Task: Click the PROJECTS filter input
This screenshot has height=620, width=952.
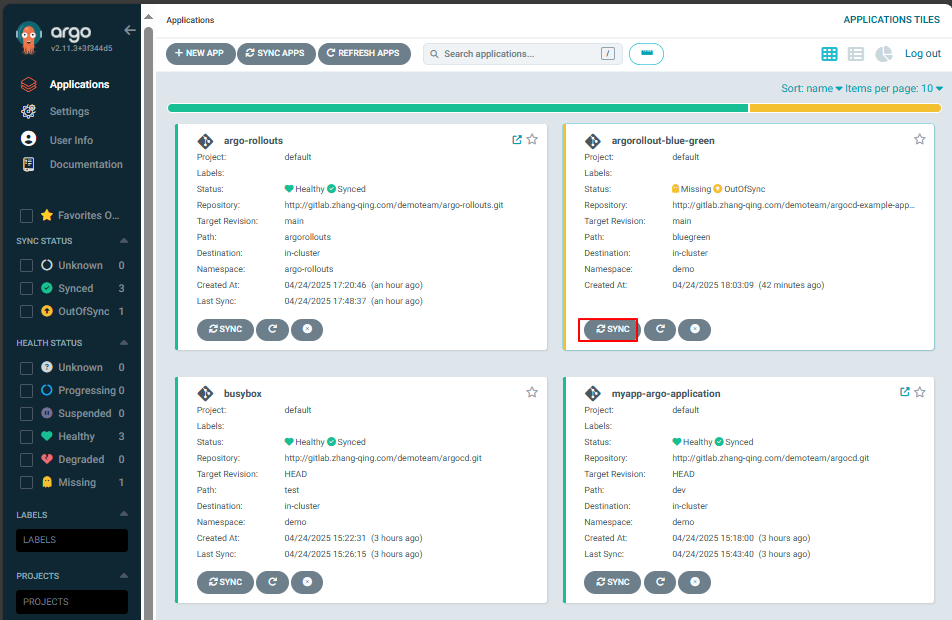Action: point(72,602)
